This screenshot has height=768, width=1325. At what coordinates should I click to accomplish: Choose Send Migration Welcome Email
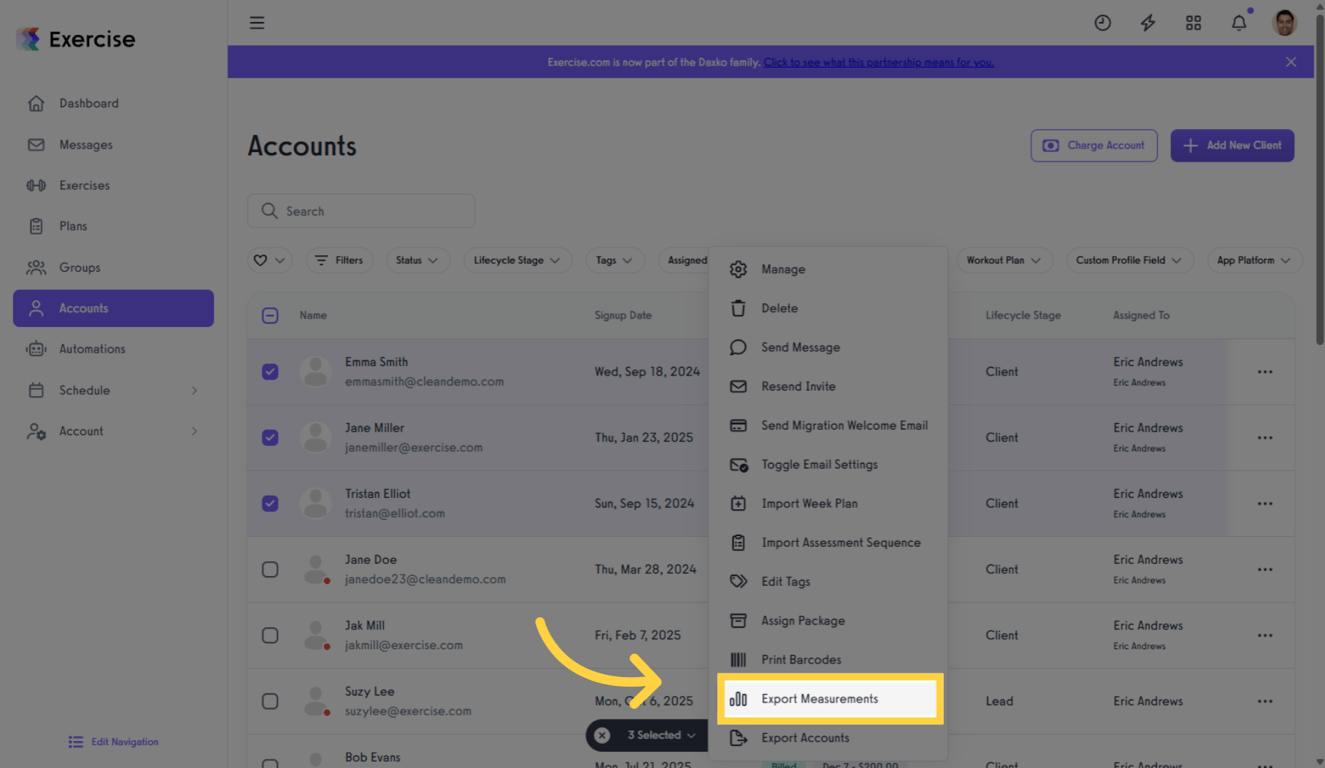click(x=842, y=425)
